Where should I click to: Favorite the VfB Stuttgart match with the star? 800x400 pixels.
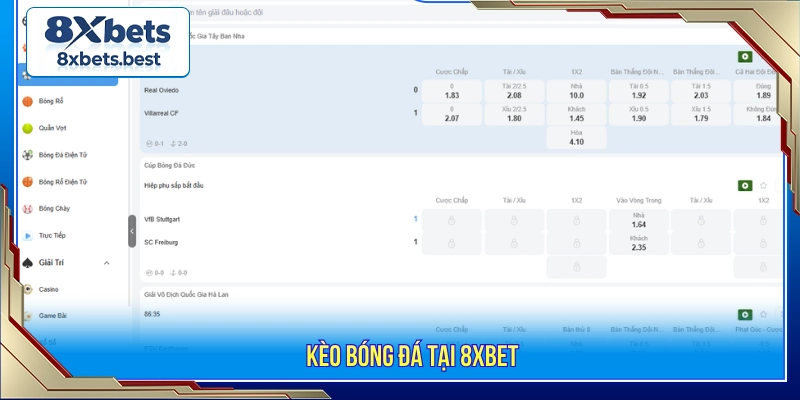(x=763, y=186)
